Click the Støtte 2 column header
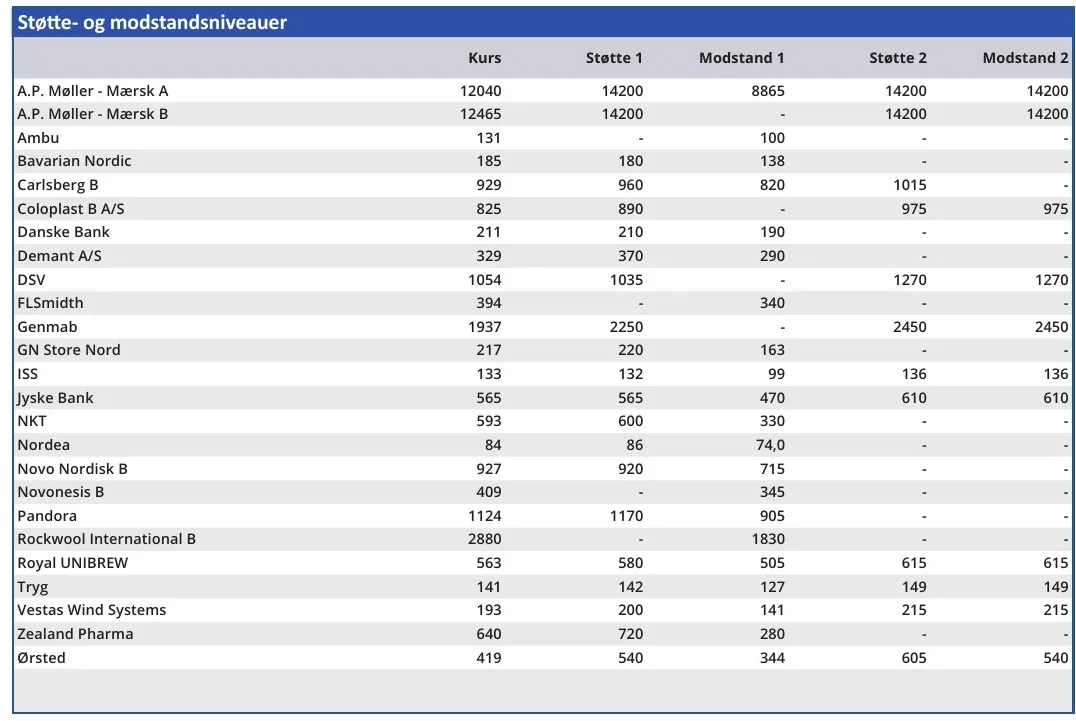 coord(897,58)
